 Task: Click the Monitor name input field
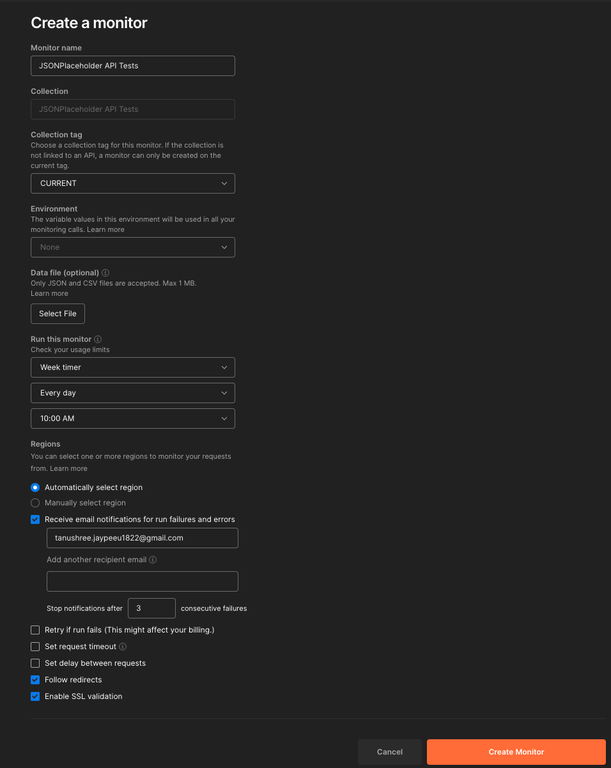pyautogui.click(x=133, y=66)
